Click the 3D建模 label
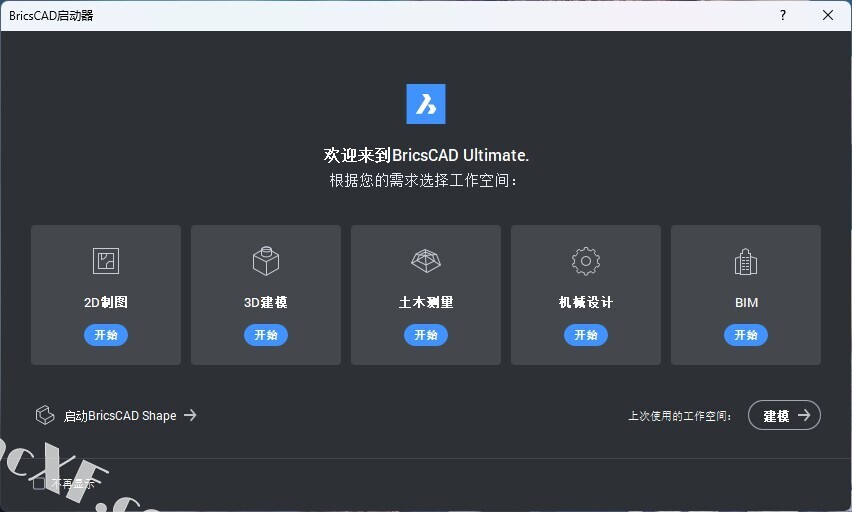Screen dimensions: 852x512 pyautogui.click(x=266, y=302)
